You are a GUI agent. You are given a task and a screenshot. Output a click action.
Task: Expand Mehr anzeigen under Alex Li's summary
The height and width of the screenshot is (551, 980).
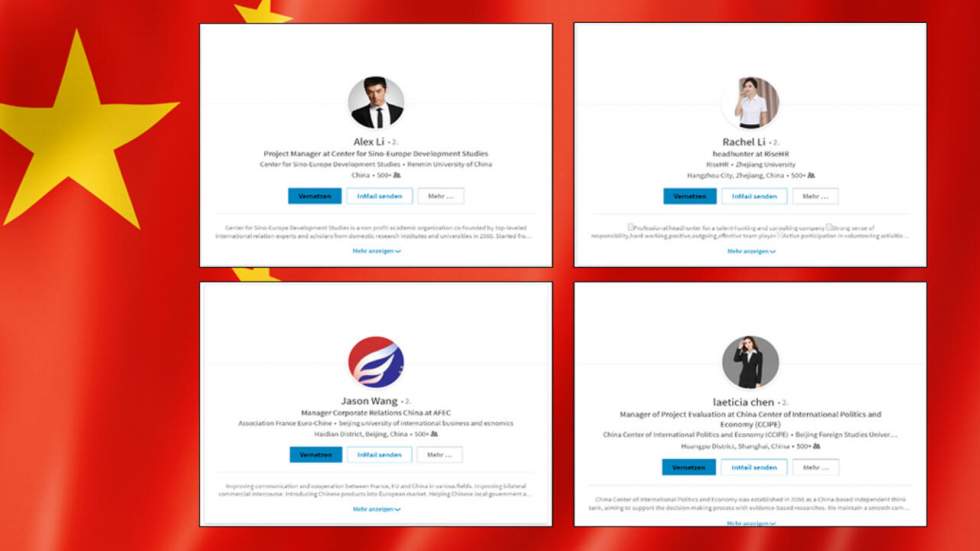click(376, 251)
